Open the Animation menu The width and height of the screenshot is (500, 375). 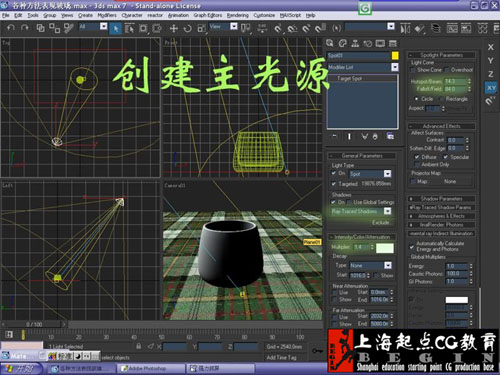point(178,15)
